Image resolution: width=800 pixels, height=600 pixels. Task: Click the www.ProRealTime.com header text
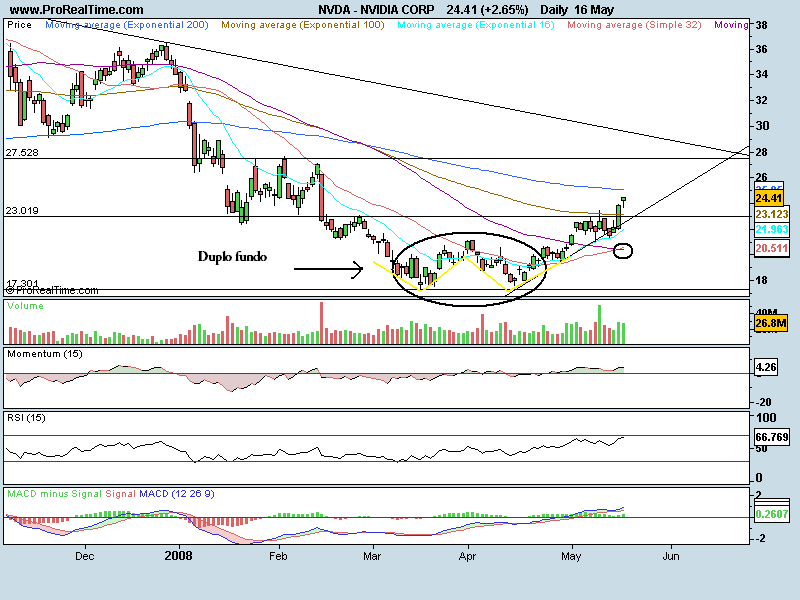point(76,10)
